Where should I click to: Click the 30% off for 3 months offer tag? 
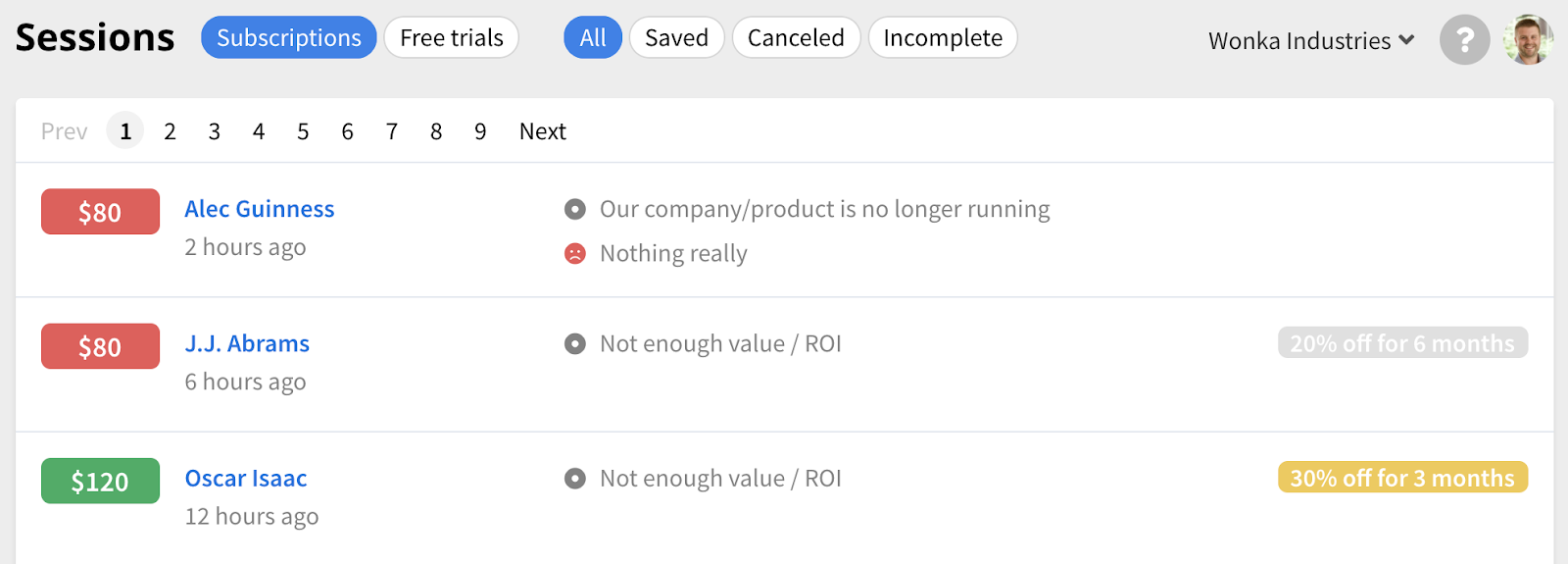(x=1401, y=478)
